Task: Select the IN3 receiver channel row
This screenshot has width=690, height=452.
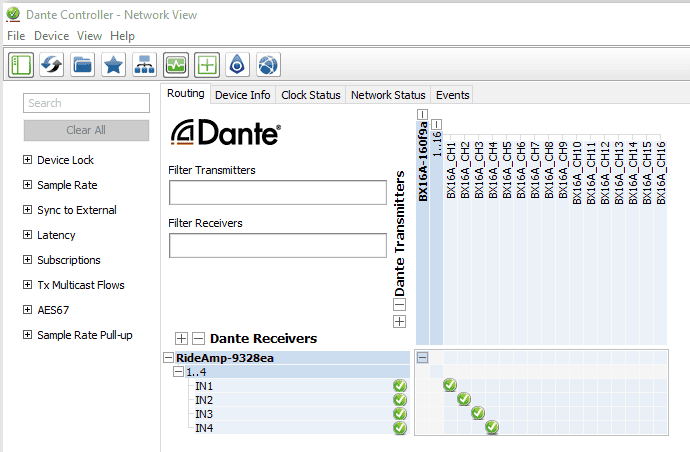Action: pyautogui.click(x=204, y=414)
